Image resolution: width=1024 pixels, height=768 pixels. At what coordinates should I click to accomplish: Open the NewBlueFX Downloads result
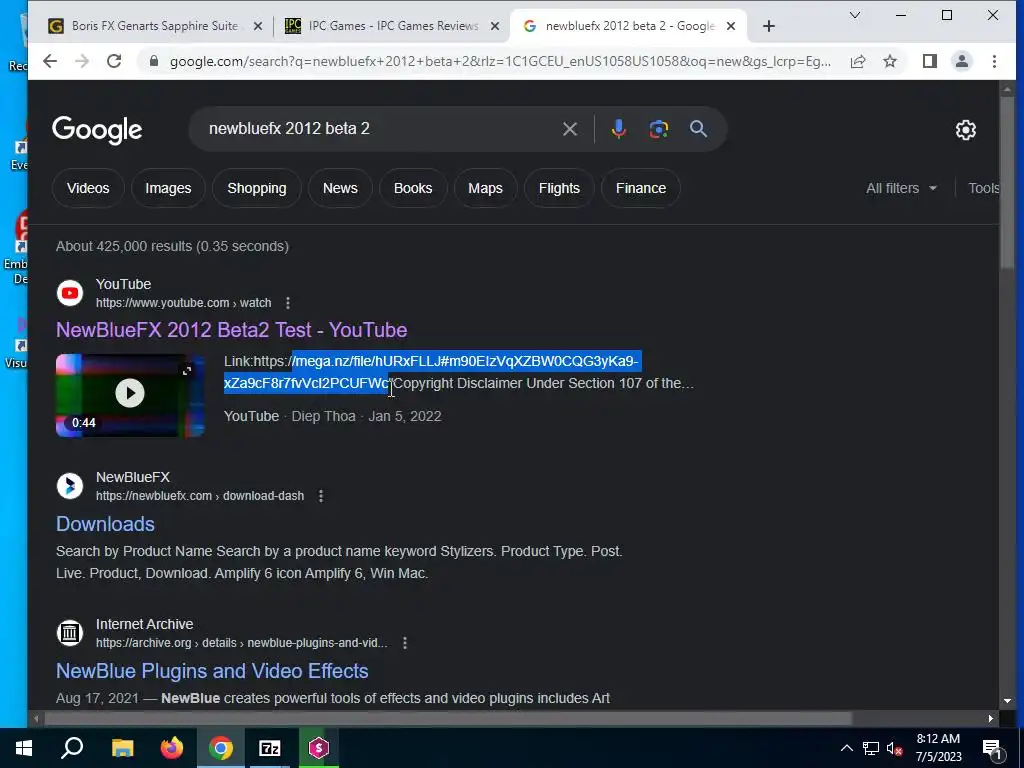point(105,524)
